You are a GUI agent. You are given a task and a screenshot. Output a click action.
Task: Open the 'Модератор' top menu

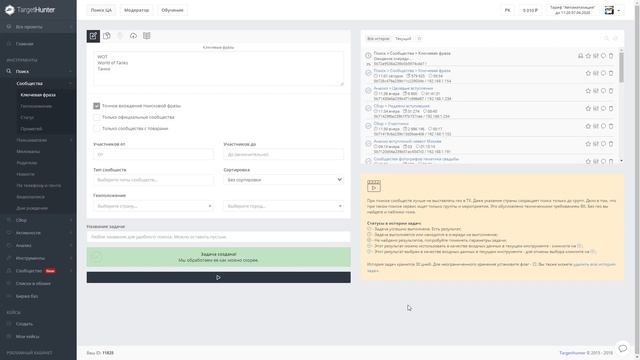(136, 10)
